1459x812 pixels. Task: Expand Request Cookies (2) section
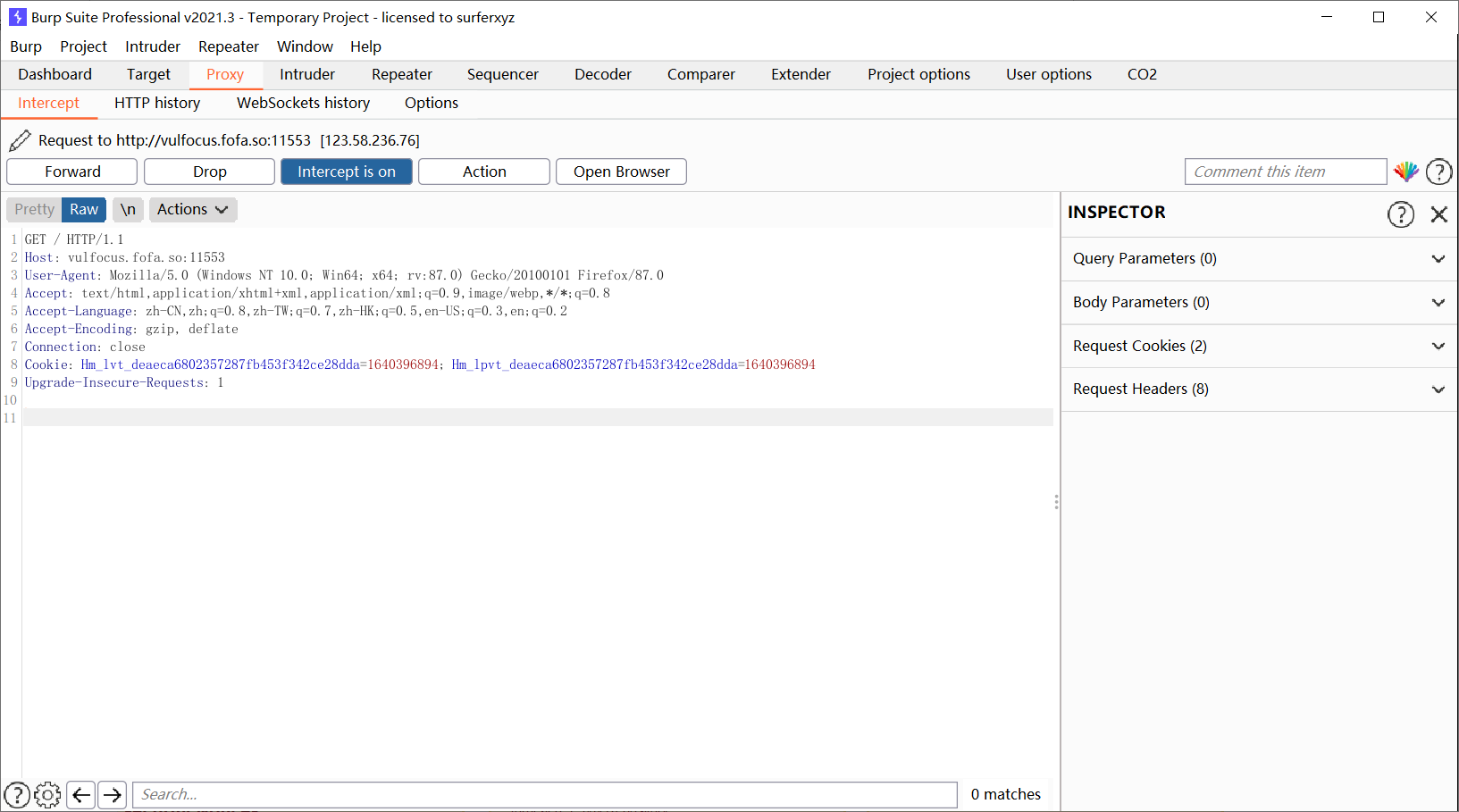tap(1260, 347)
